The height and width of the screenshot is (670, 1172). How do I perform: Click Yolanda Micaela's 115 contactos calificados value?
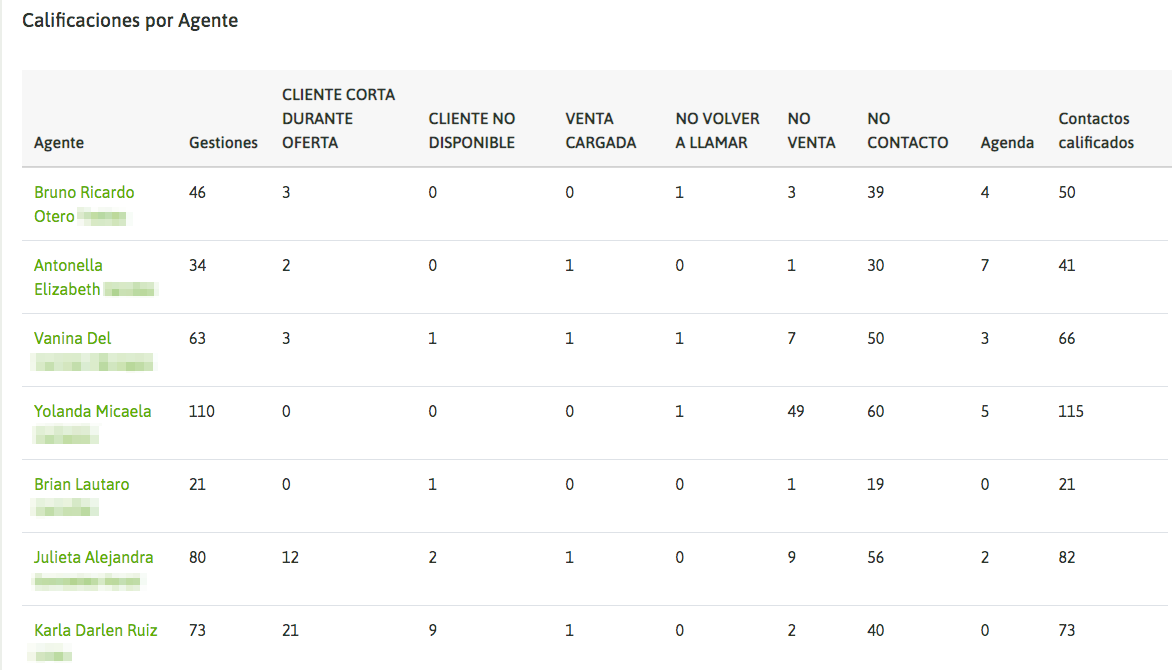(1071, 412)
